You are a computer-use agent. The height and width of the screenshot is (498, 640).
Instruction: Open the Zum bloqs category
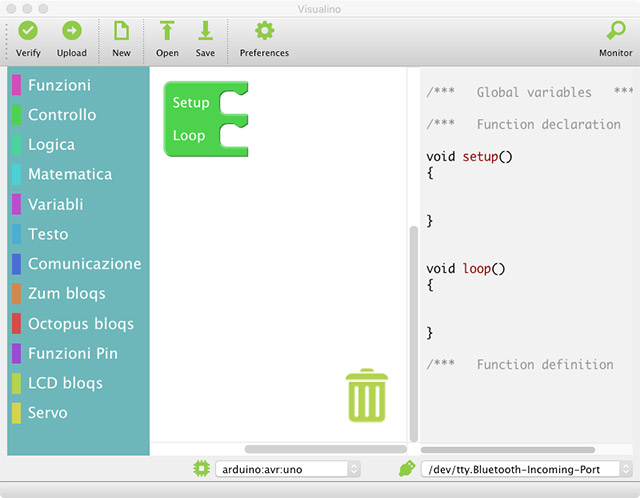click(66, 294)
